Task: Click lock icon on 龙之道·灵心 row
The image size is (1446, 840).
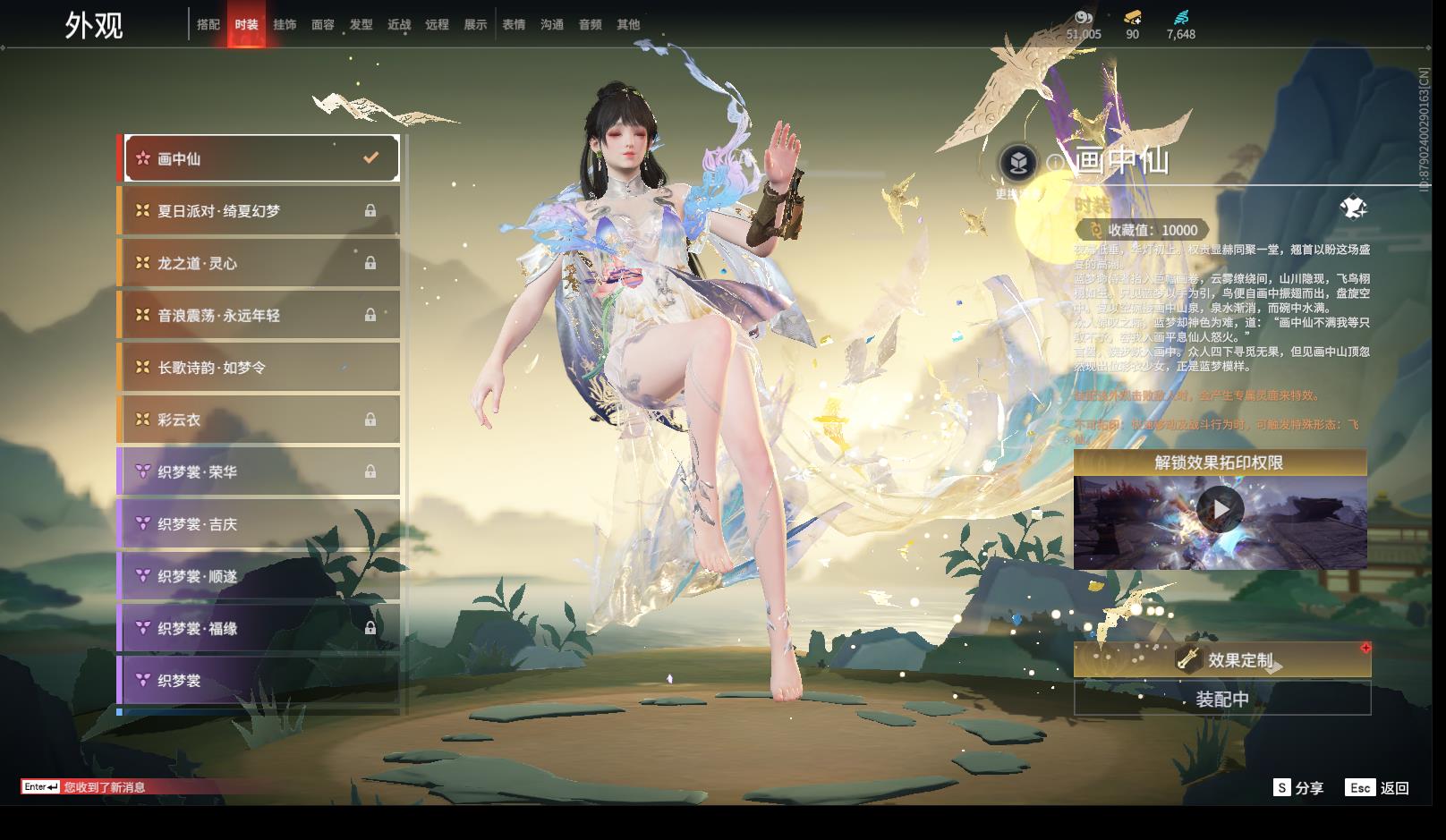Action: pyautogui.click(x=370, y=263)
